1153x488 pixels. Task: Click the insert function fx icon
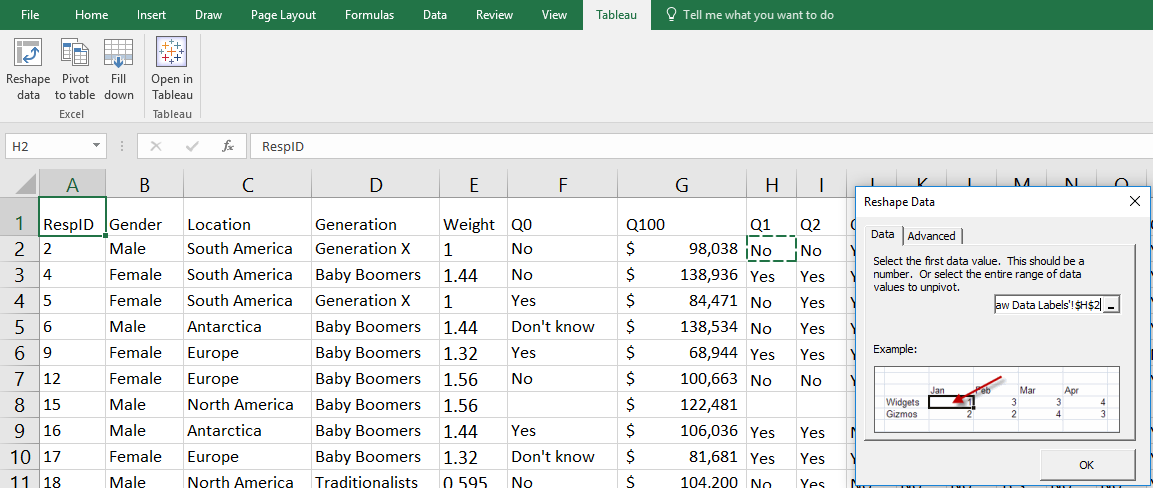pyautogui.click(x=227, y=146)
